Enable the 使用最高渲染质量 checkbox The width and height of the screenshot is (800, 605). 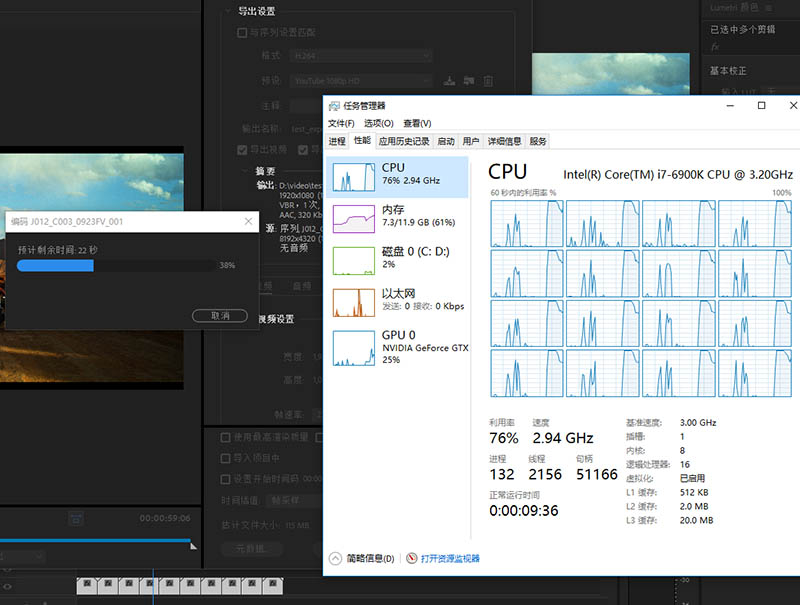pos(226,438)
